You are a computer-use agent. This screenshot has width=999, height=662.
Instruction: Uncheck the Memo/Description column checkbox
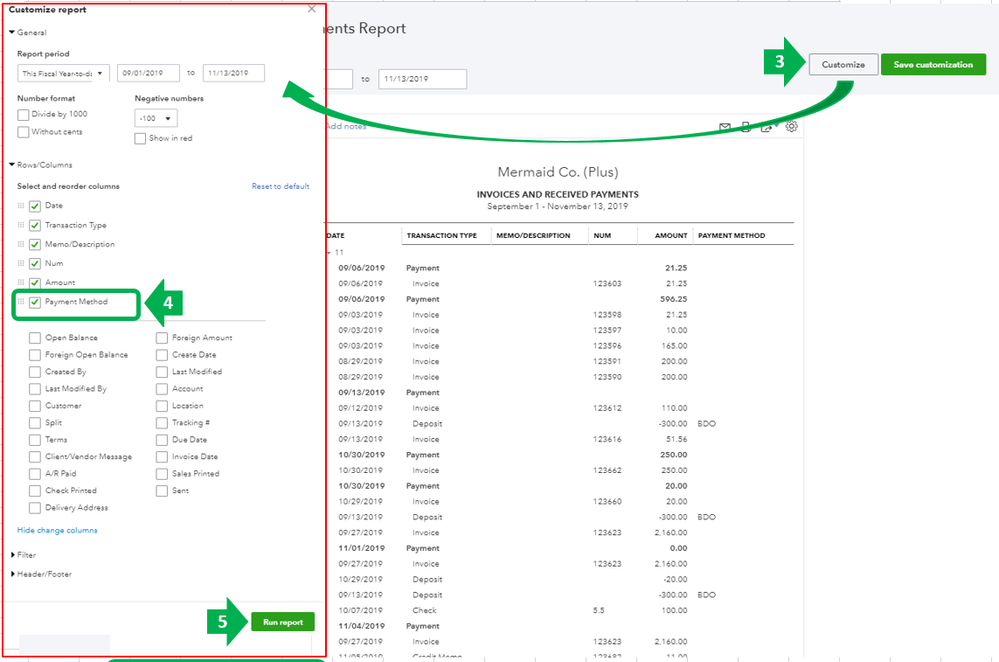point(35,245)
